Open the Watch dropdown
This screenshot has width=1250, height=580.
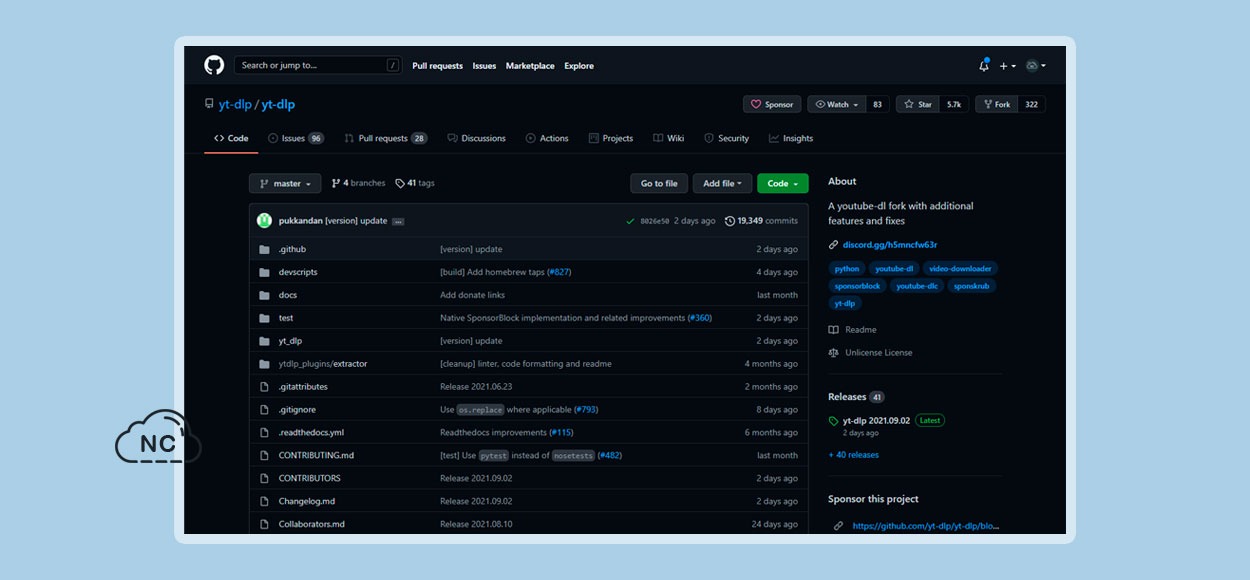pos(837,104)
